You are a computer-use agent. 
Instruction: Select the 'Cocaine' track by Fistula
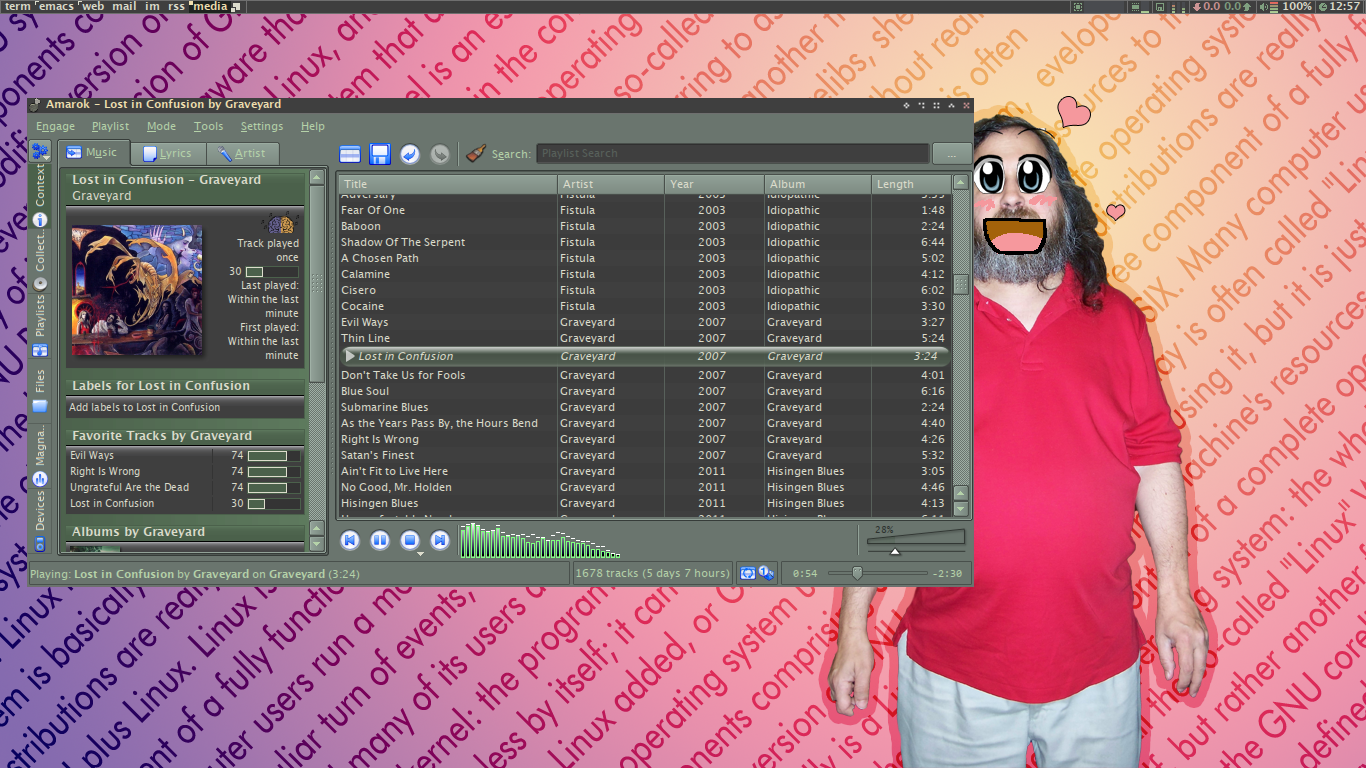(643, 306)
